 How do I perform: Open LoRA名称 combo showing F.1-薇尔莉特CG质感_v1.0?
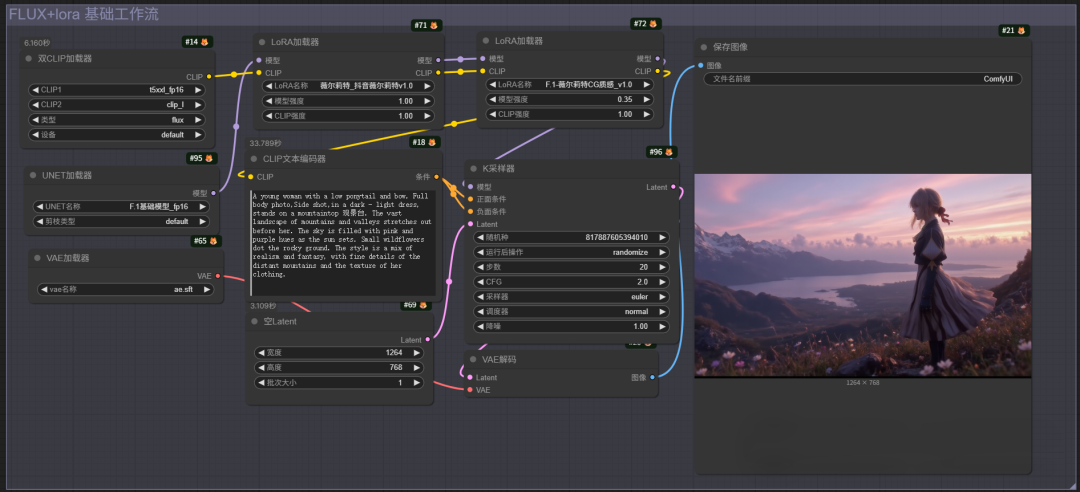coord(570,85)
